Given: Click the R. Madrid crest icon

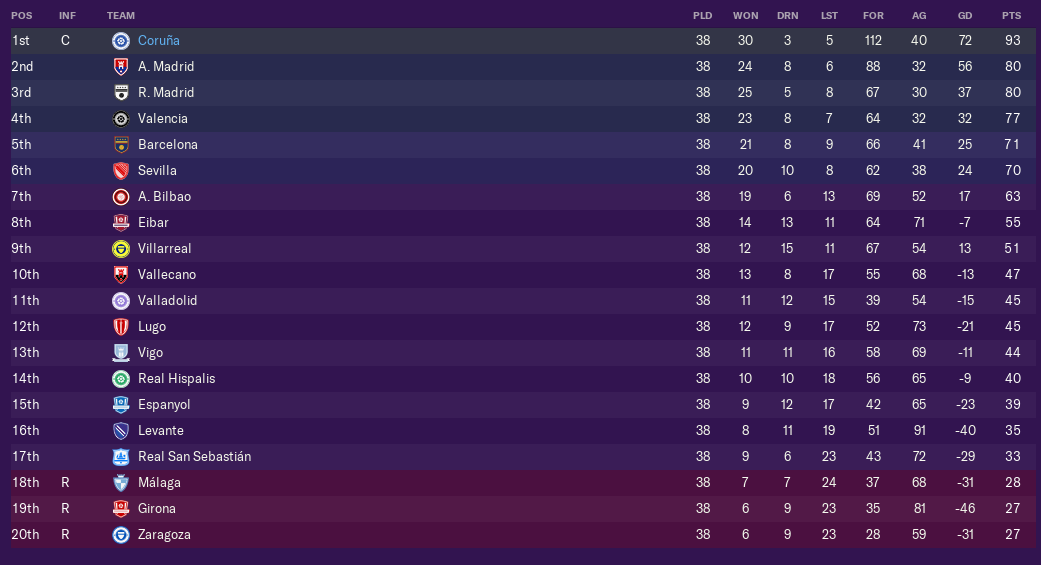Looking at the screenshot, I should 121,93.
